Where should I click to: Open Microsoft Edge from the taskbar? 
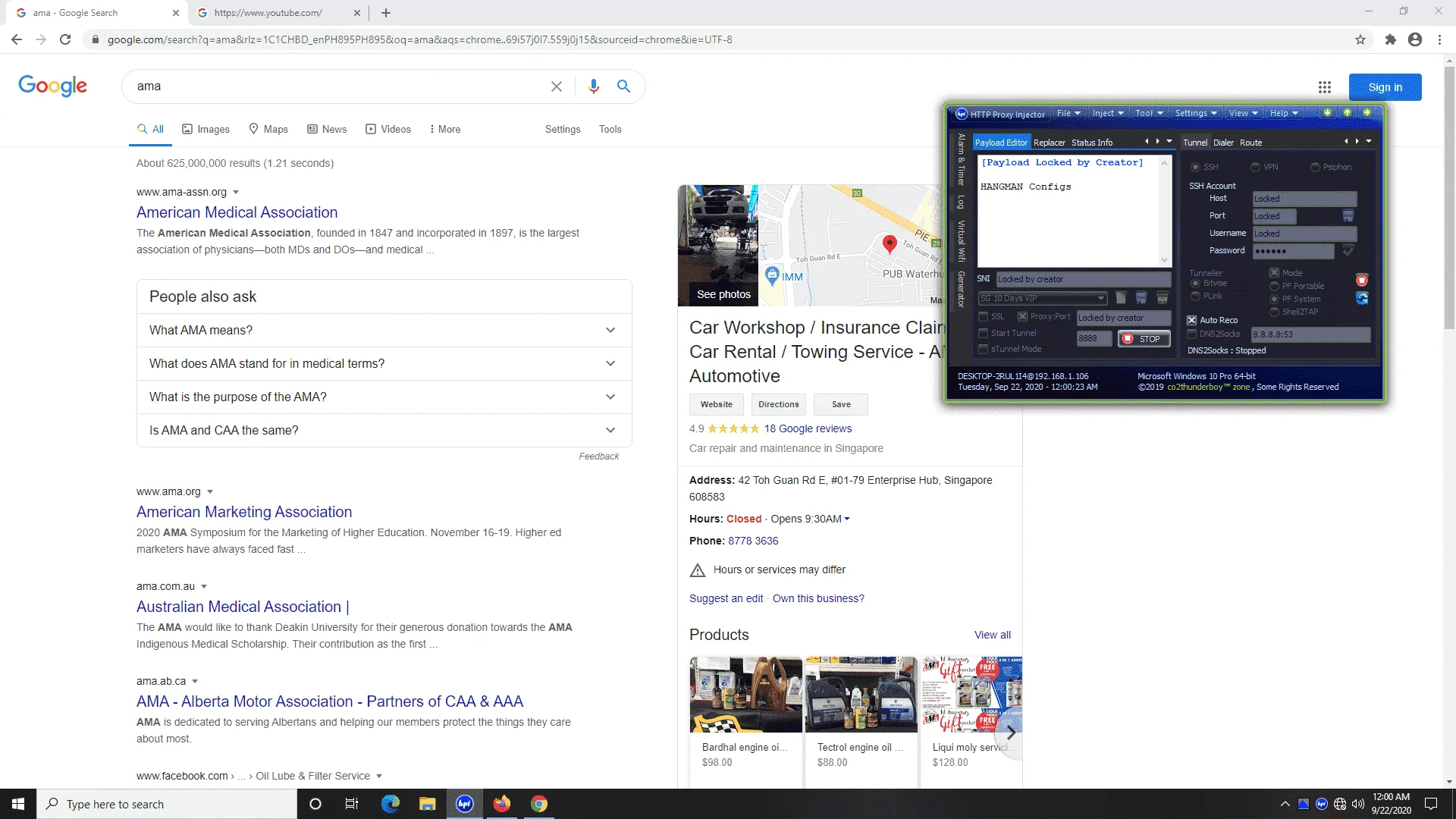pyautogui.click(x=391, y=804)
